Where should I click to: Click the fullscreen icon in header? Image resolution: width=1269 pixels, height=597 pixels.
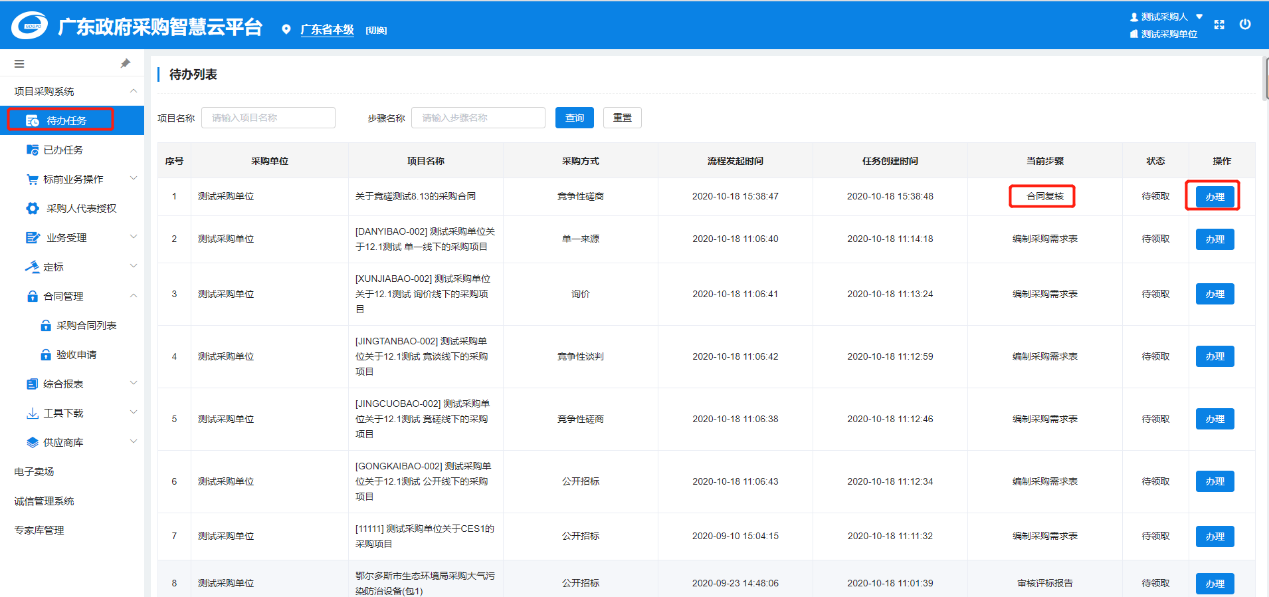pos(1219,25)
